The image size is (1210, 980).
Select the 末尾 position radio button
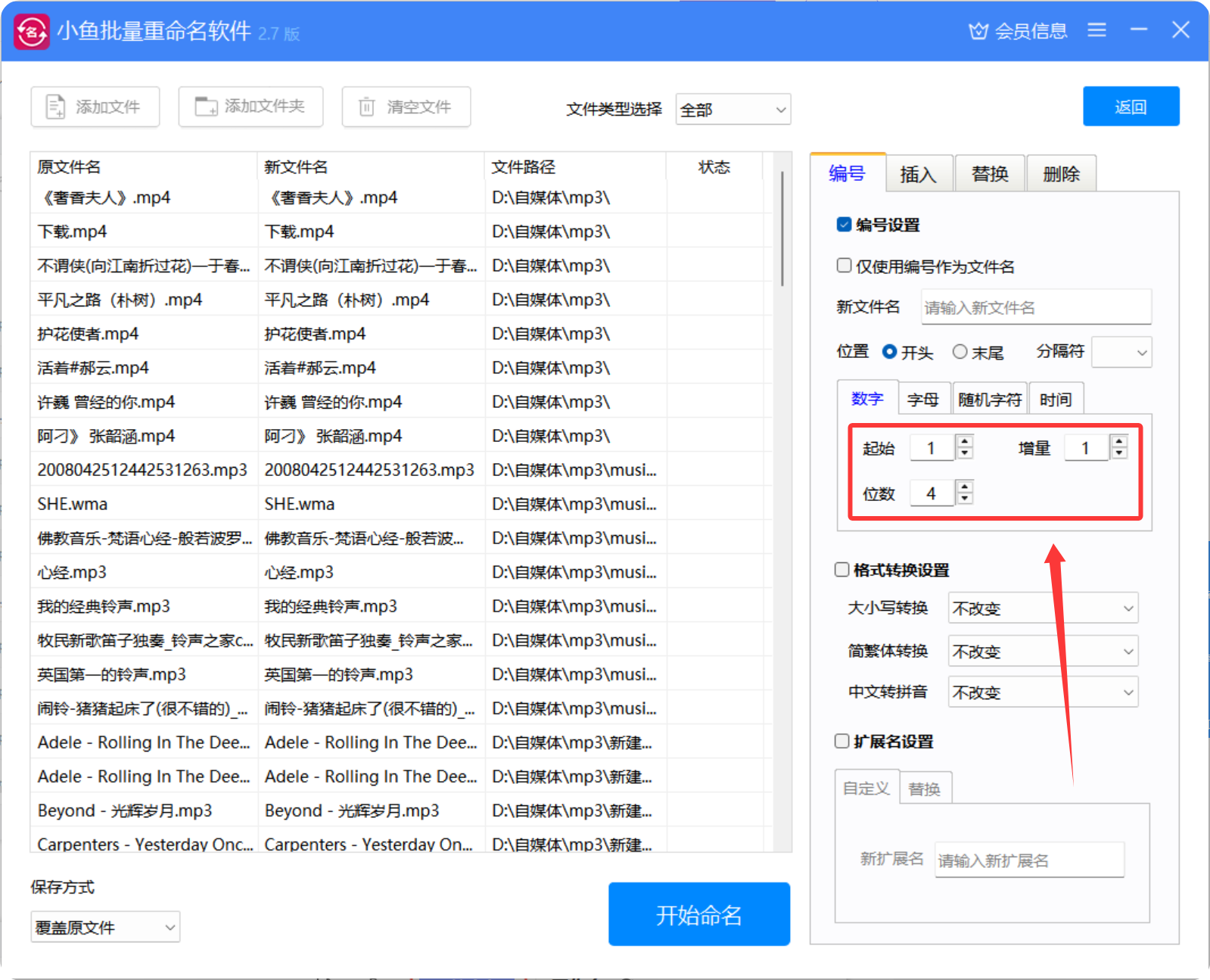point(960,352)
